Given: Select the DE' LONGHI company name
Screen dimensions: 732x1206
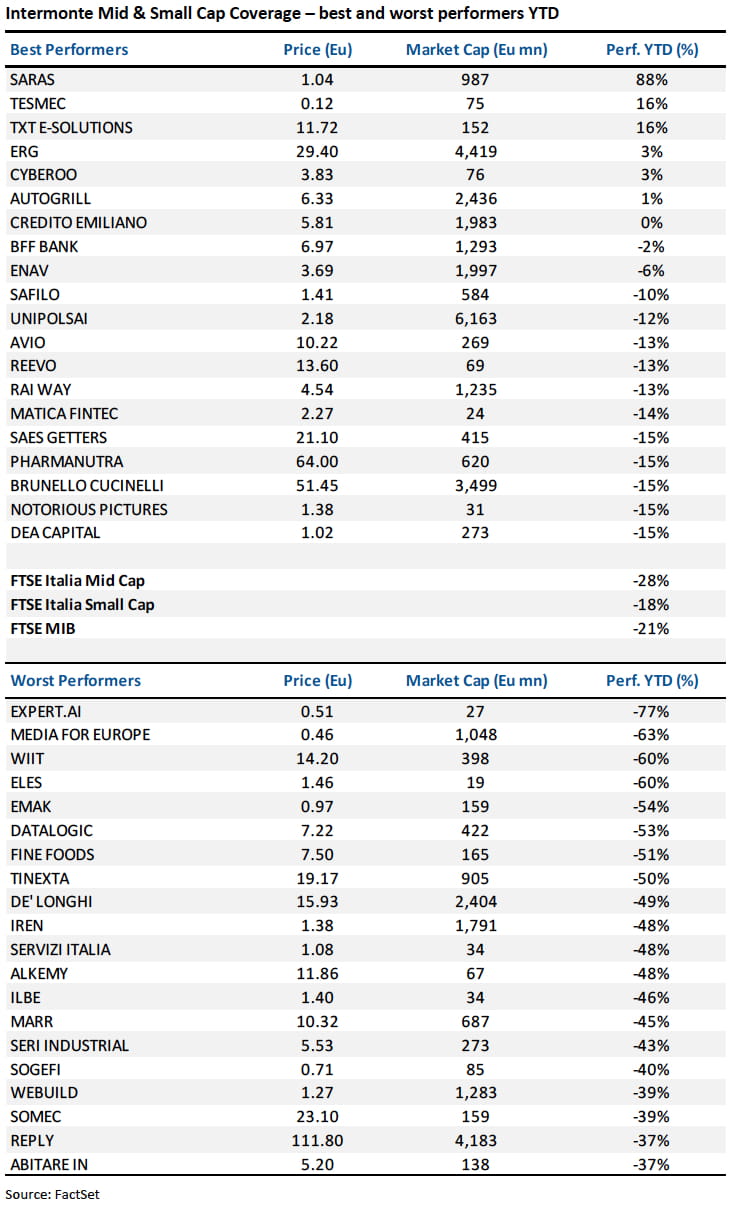Looking at the screenshot, I should (x=51, y=901).
